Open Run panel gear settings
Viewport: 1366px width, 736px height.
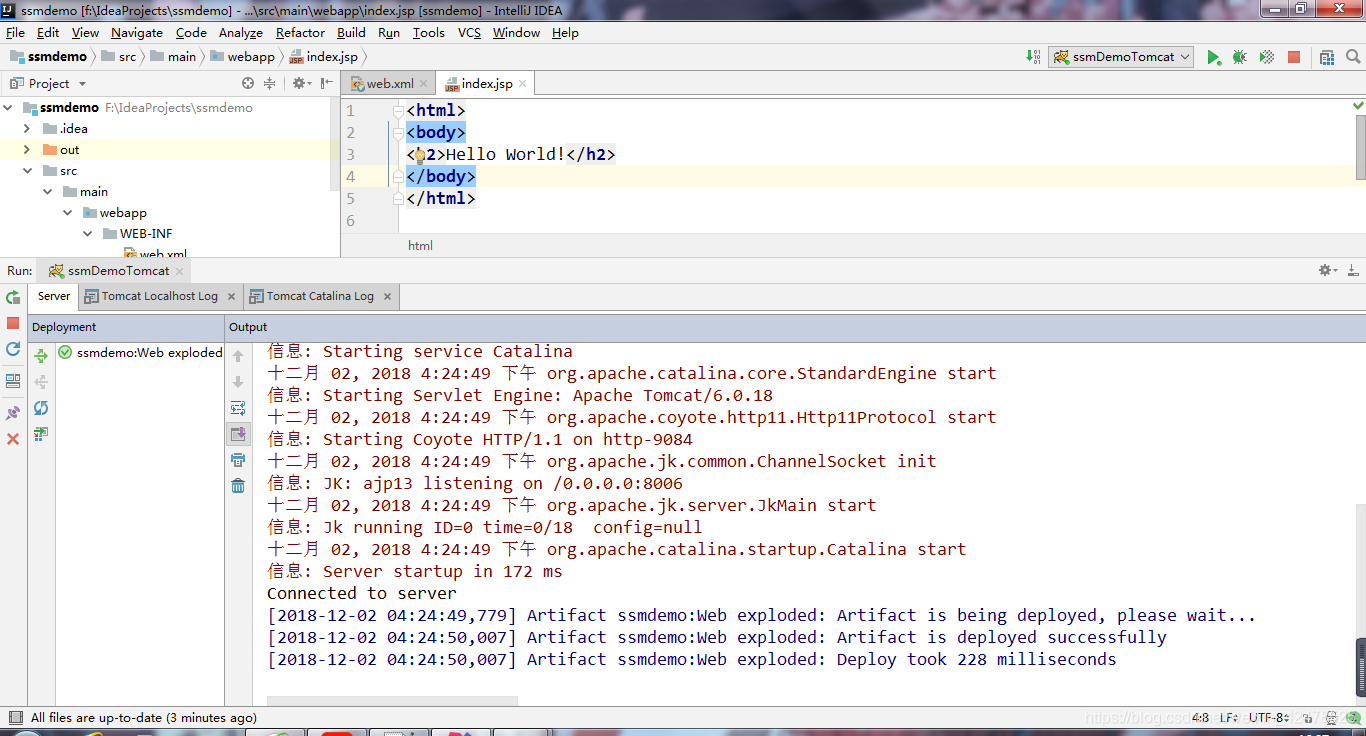point(1327,271)
